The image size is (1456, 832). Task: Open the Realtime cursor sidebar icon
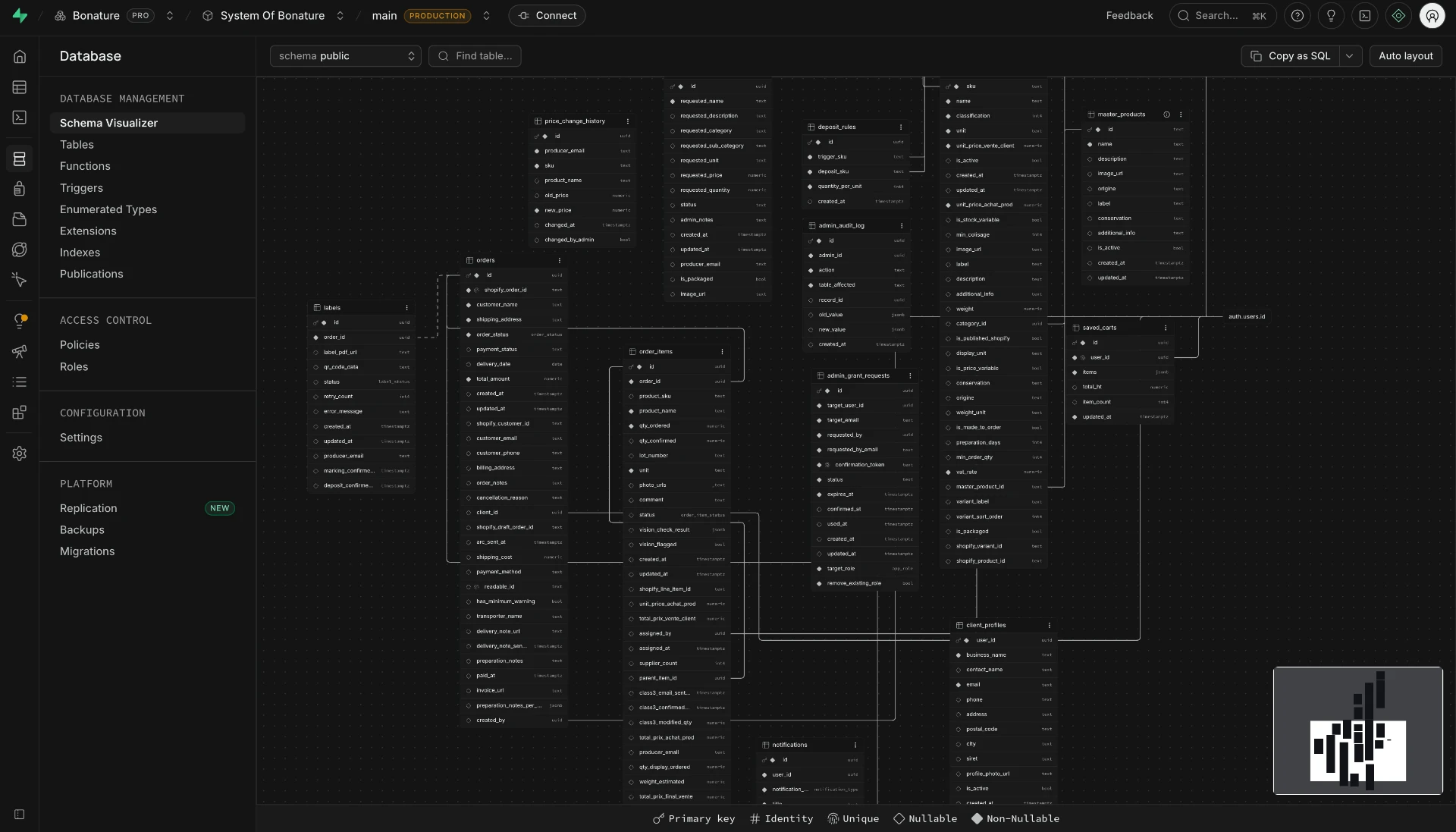(x=20, y=280)
